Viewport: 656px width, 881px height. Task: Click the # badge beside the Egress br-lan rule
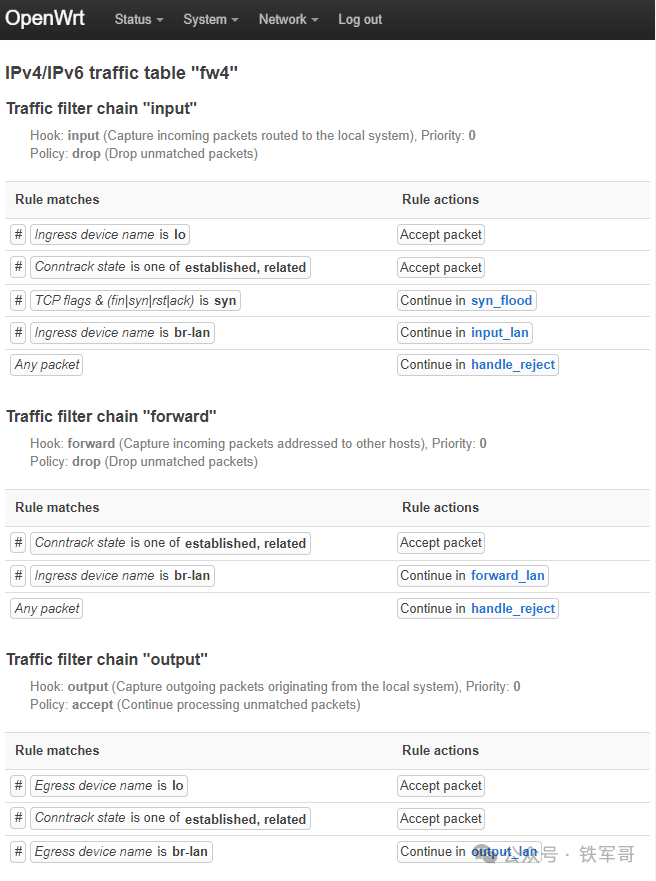[x=18, y=852]
